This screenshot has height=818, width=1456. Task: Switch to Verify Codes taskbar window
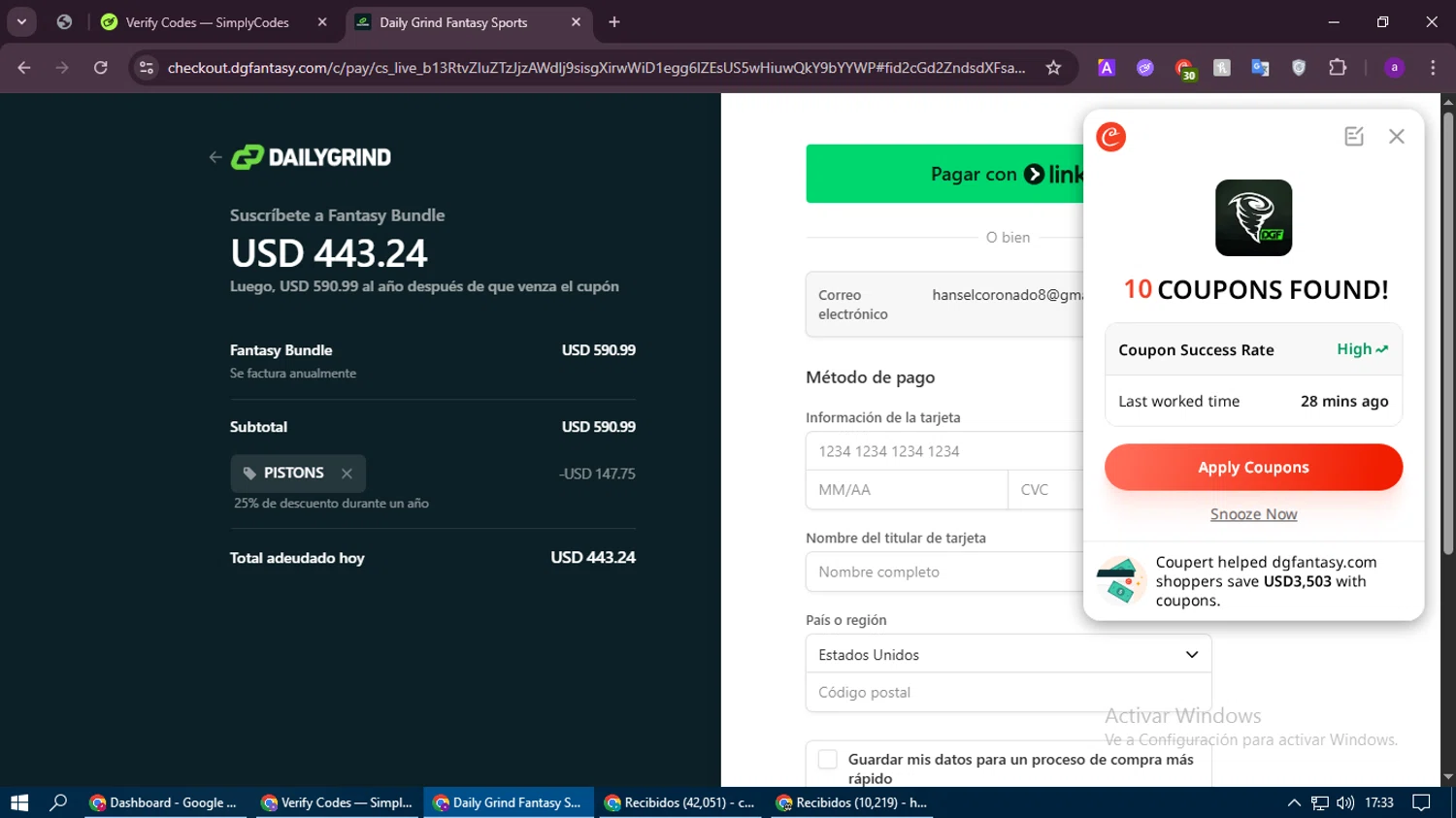pyautogui.click(x=337, y=802)
